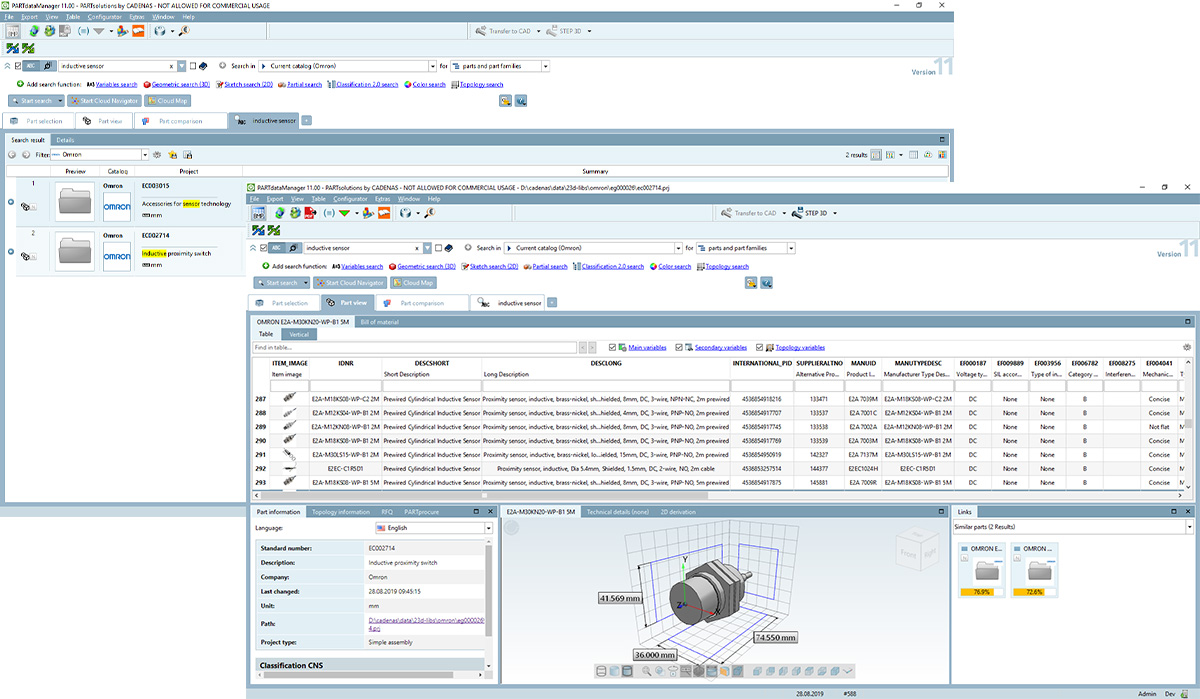The width and height of the screenshot is (1200, 699).
Task: Collapse search panel with double chevron in front window
Action: pos(252,248)
